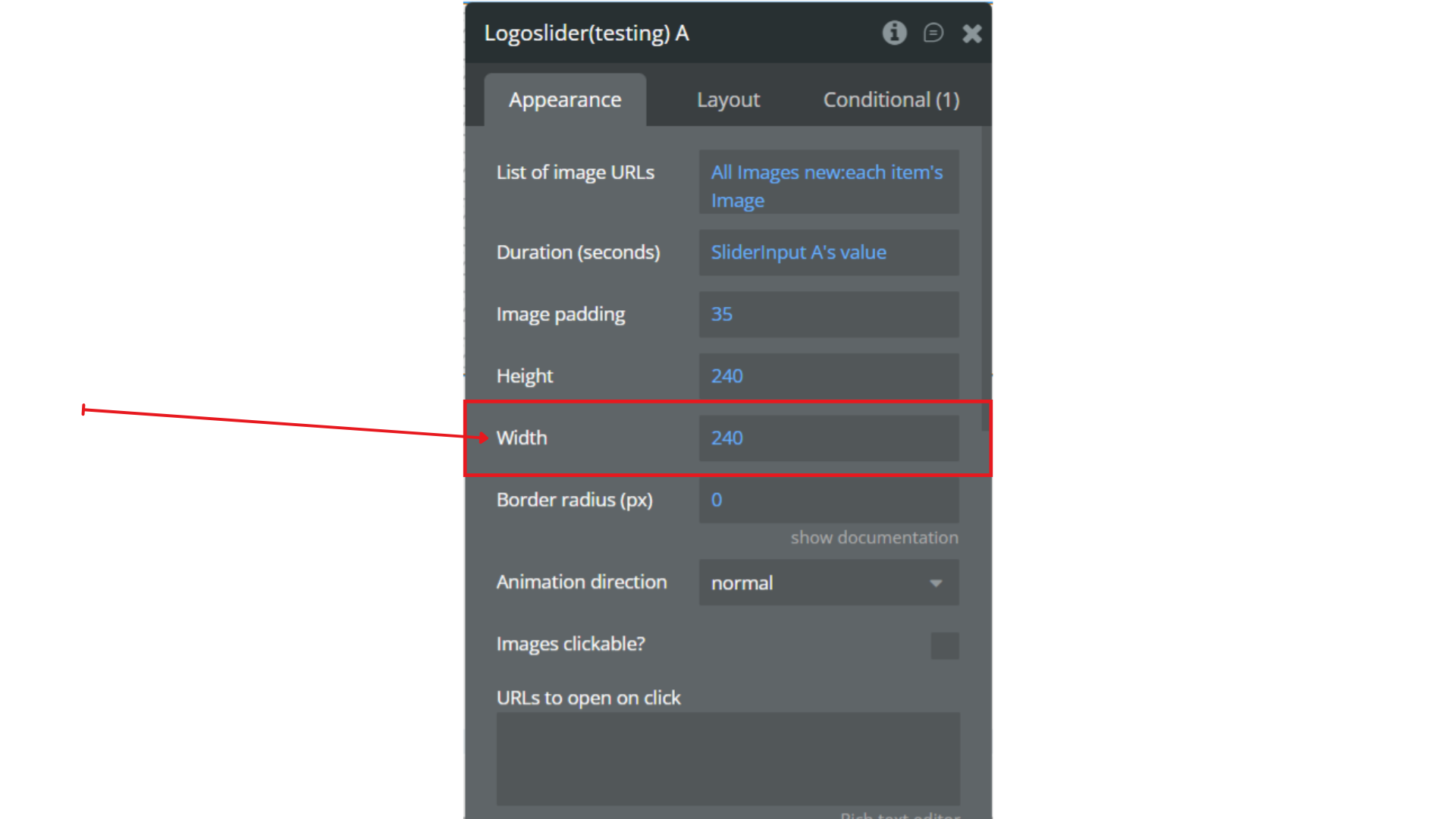Click the Logoslider(testing) A panel title
Screen dimensions: 1456x819
[x=586, y=33]
